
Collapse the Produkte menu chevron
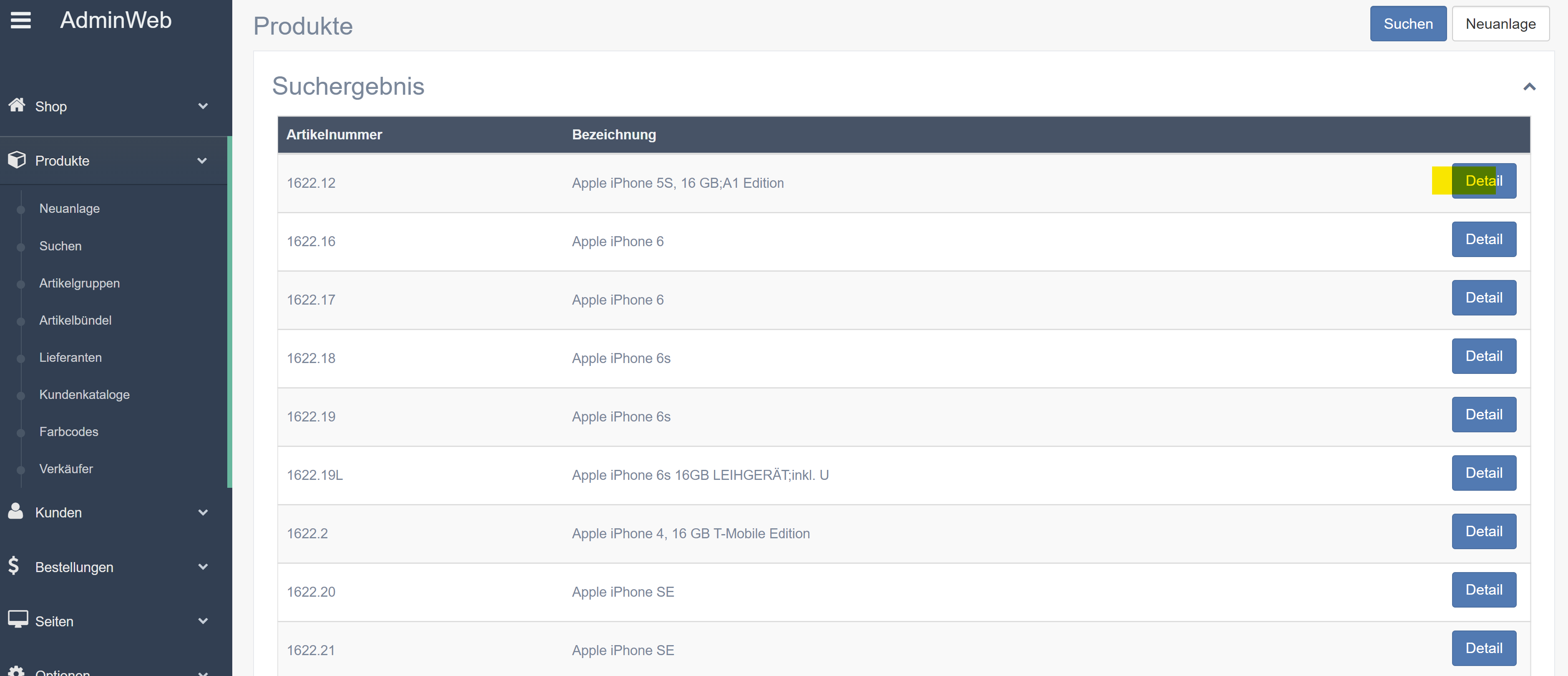[x=202, y=161]
